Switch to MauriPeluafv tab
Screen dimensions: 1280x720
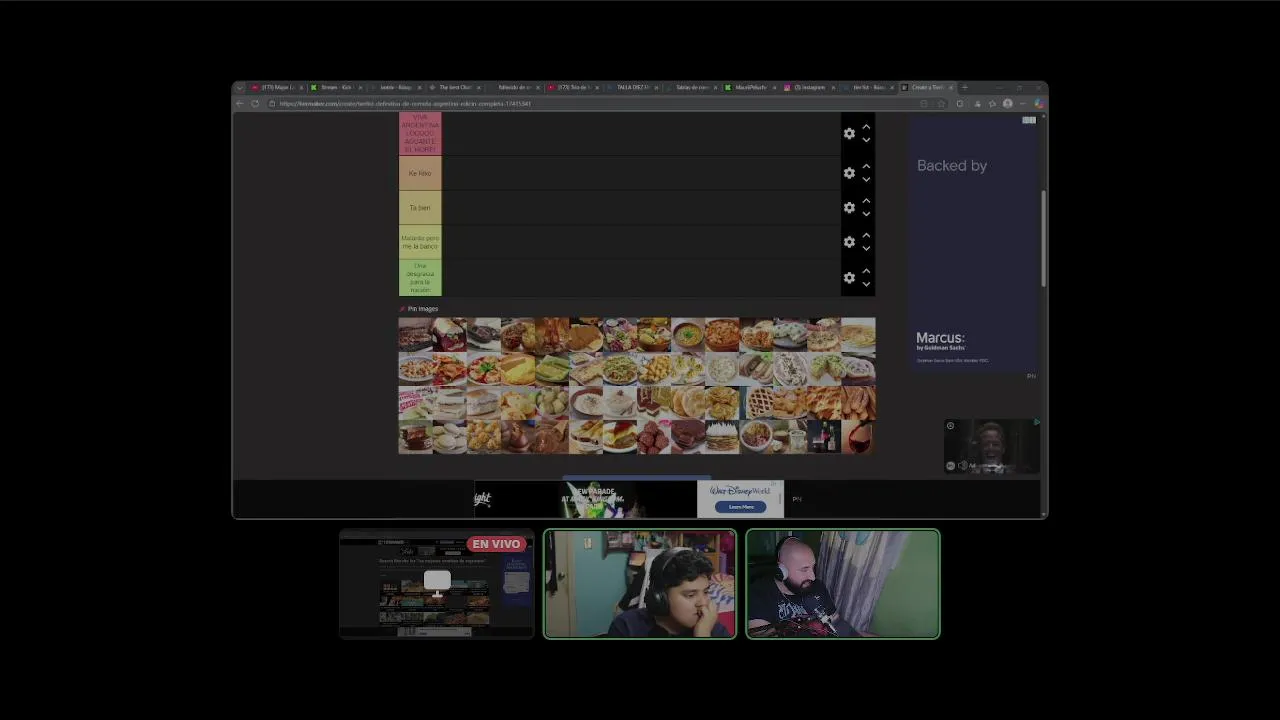(x=751, y=87)
